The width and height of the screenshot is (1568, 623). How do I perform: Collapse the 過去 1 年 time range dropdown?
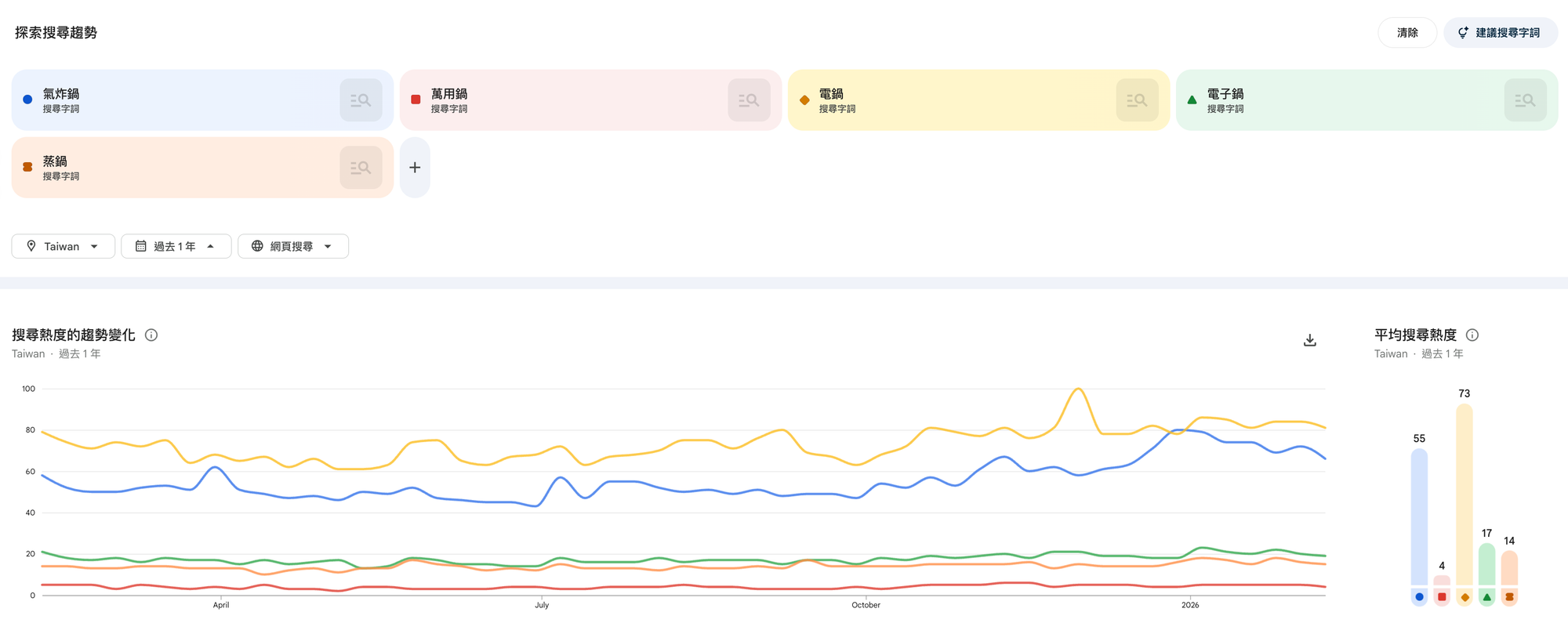pos(176,245)
